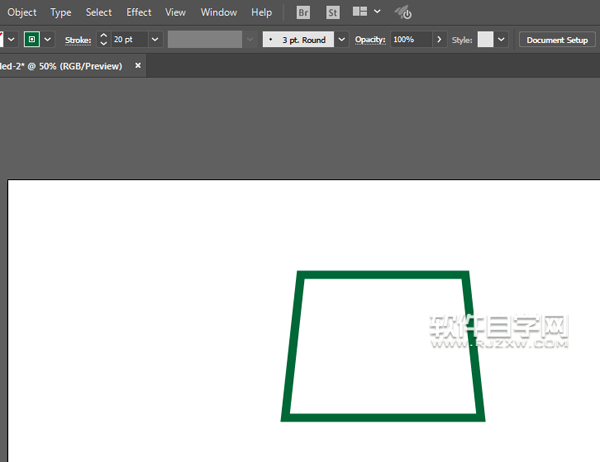Open the Opacity panel link

(370, 39)
